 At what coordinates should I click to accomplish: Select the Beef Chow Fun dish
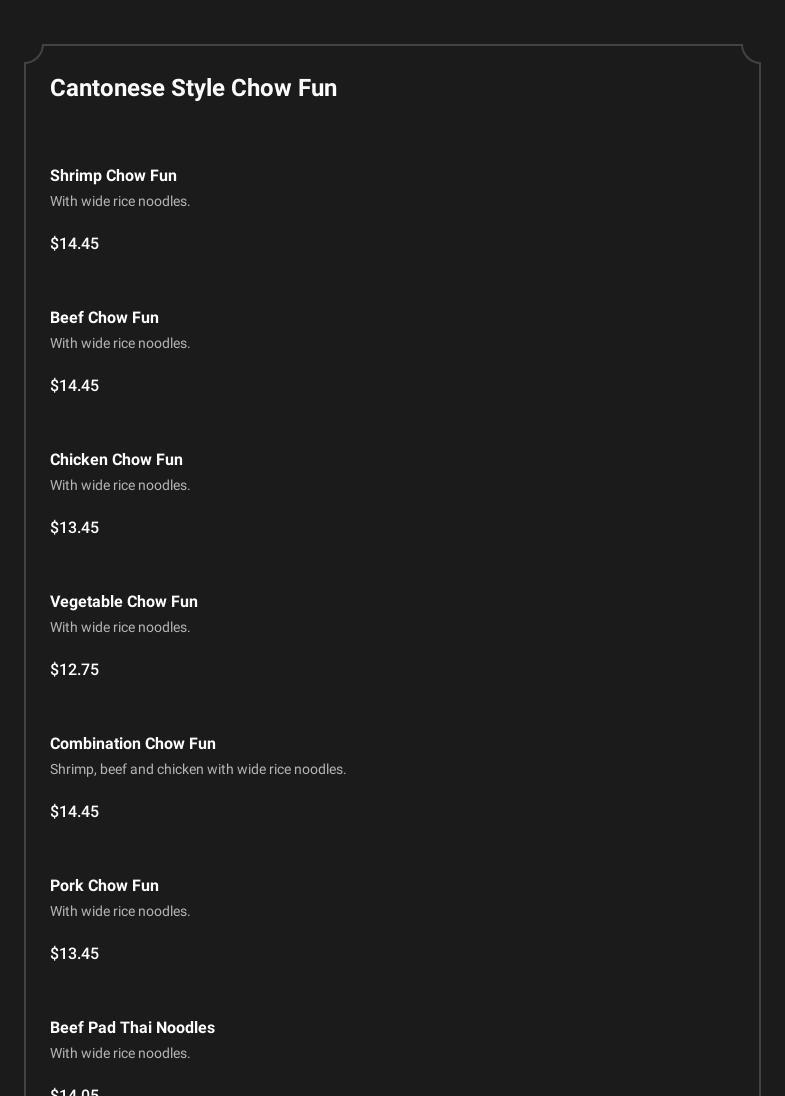[104, 318]
